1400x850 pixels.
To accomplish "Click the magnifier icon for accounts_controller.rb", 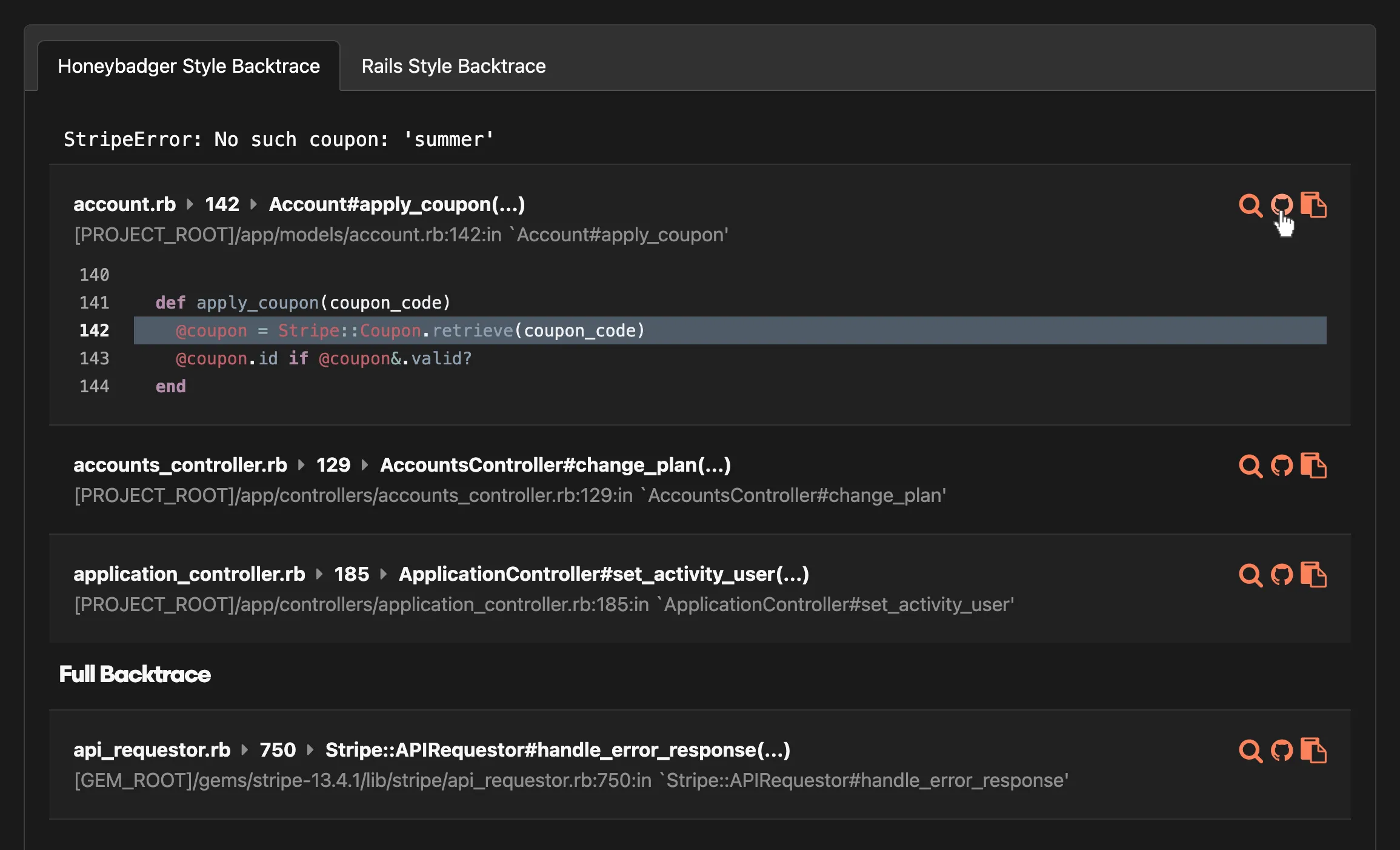I will (x=1249, y=466).
